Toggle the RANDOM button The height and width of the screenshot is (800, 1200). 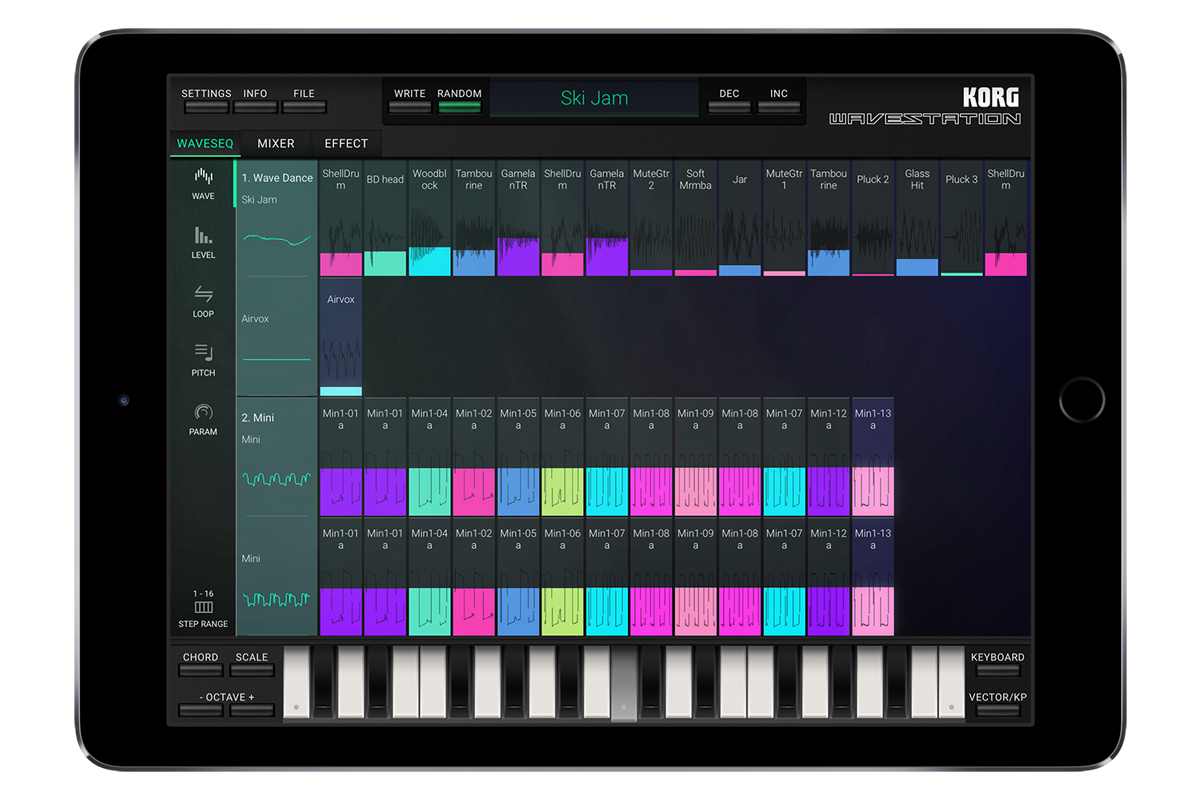[459, 102]
